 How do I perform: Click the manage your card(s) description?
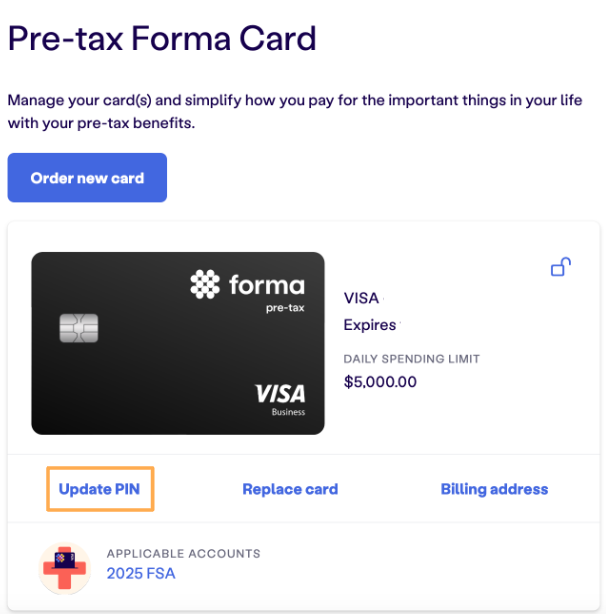[x=295, y=112]
